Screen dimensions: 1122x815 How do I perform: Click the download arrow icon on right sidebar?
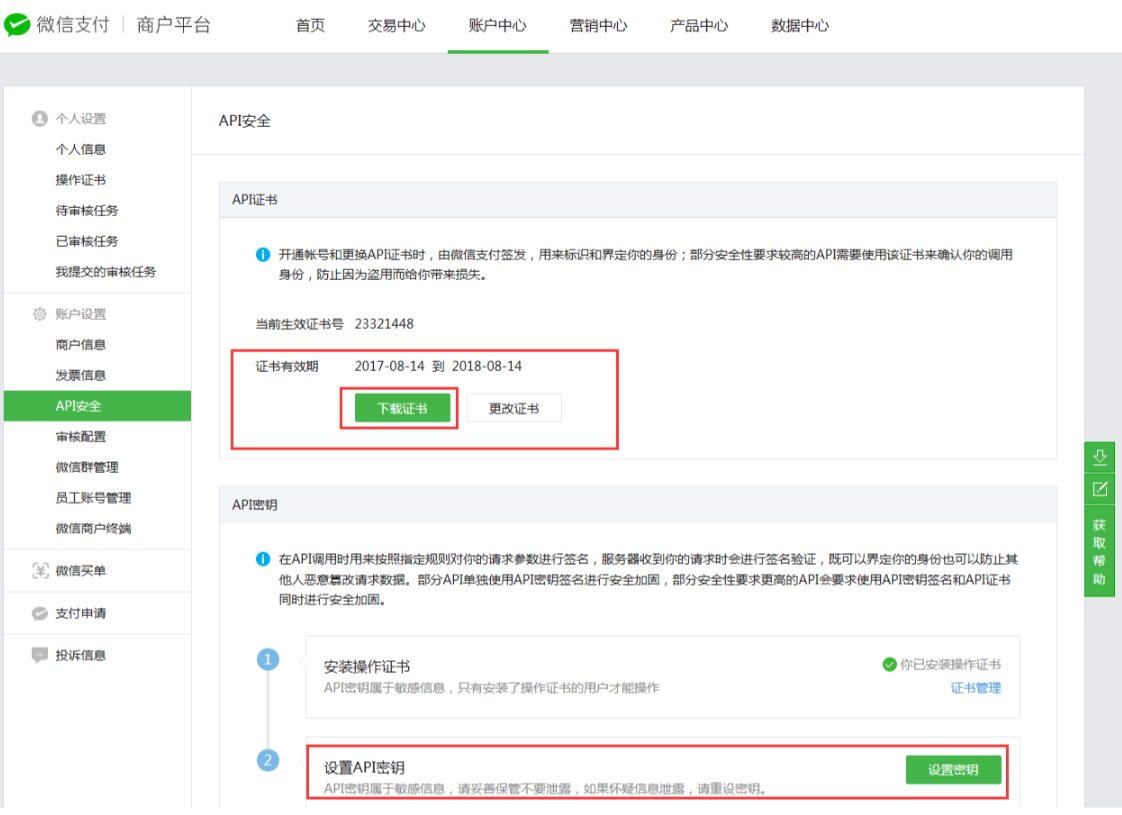pyautogui.click(x=1100, y=457)
